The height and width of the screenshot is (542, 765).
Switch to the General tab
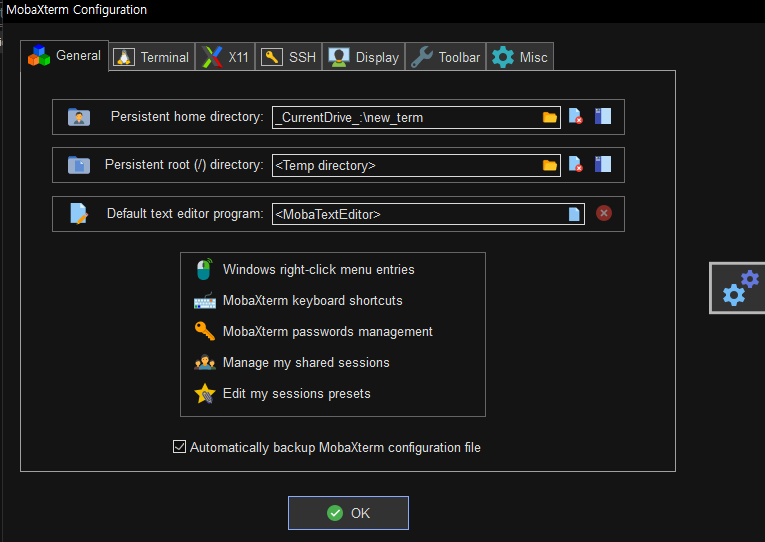(x=64, y=56)
